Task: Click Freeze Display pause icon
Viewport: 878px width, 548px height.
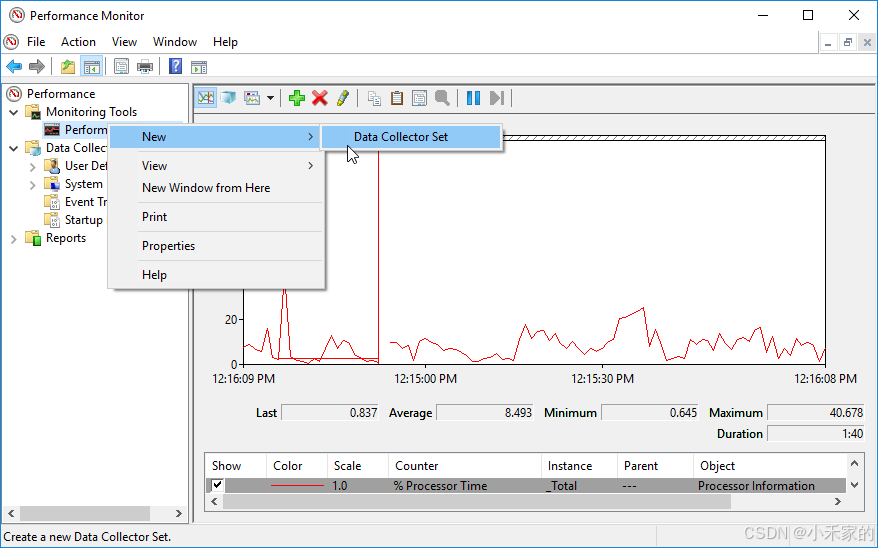Action: 473,98
